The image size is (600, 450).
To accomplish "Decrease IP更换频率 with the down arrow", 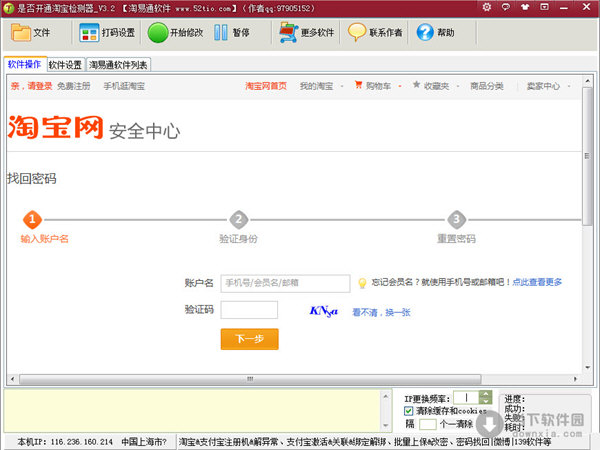I will pyautogui.click(x=485, y=401).
